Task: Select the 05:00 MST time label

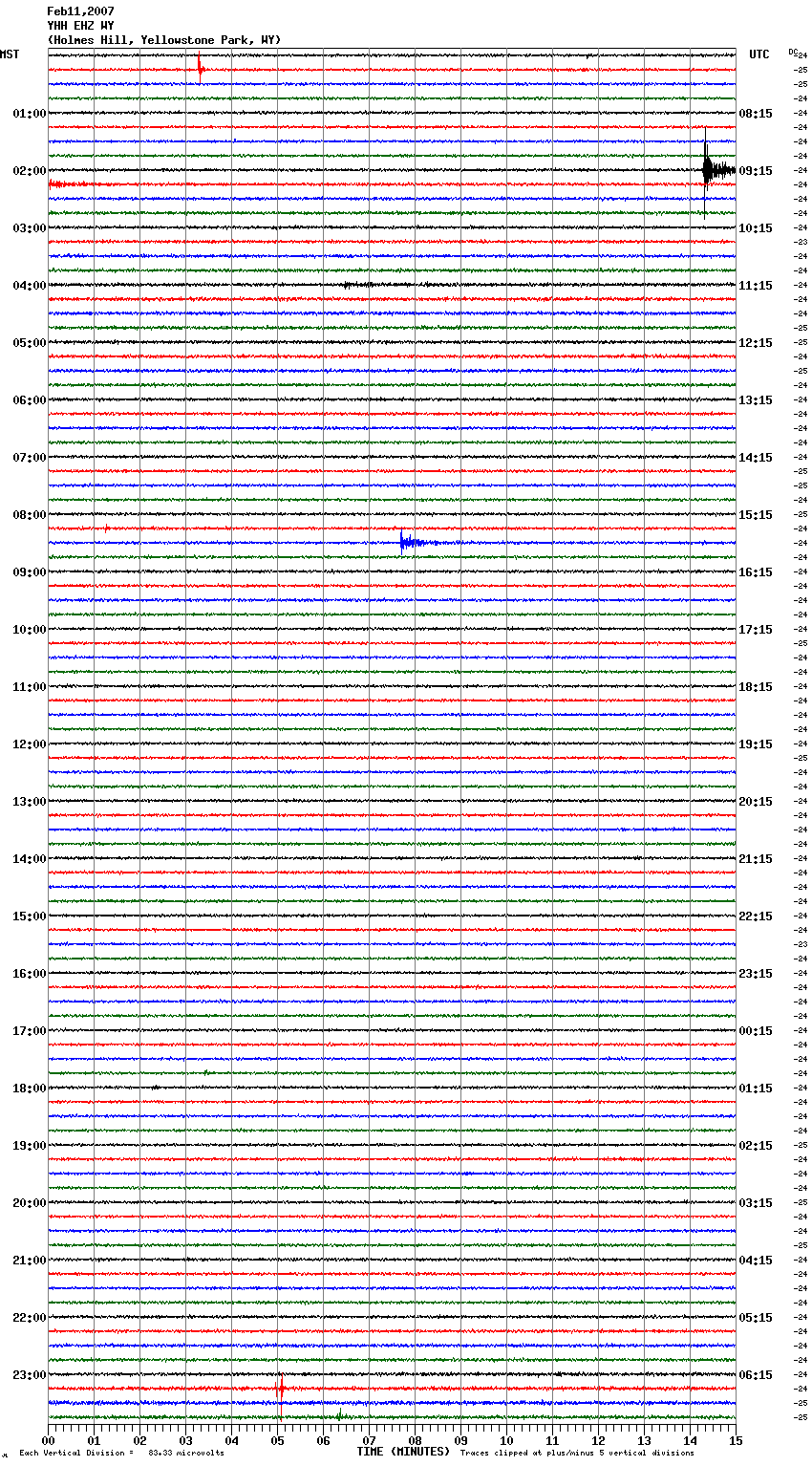Action: tap(29, 343)
